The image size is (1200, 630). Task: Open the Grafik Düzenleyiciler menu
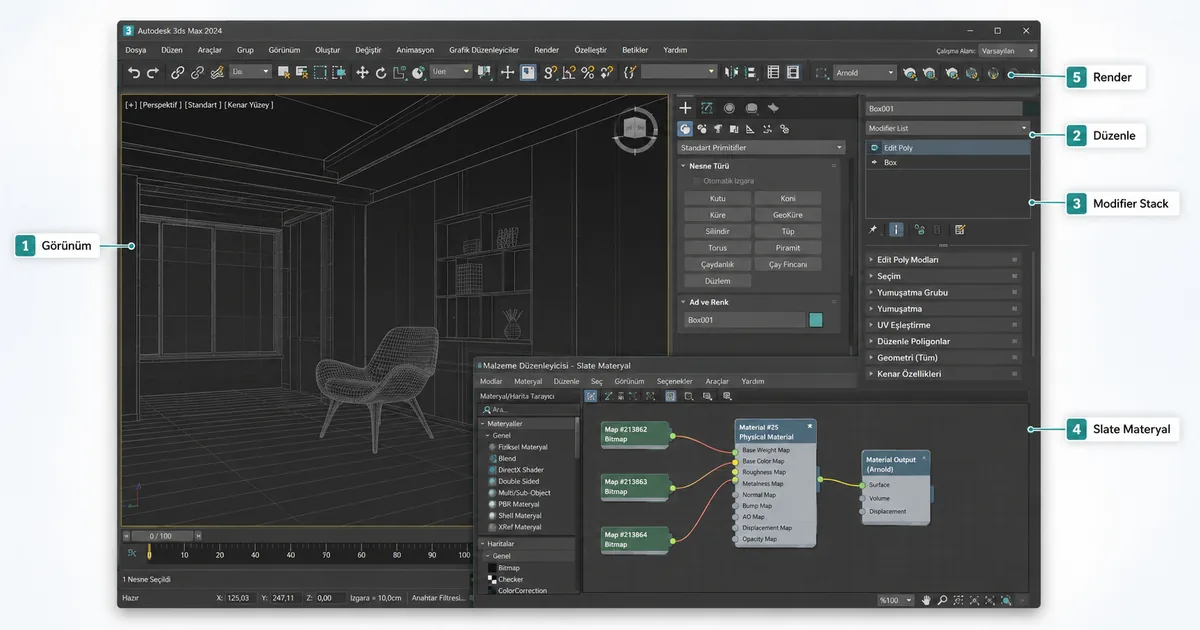[484, 50]
